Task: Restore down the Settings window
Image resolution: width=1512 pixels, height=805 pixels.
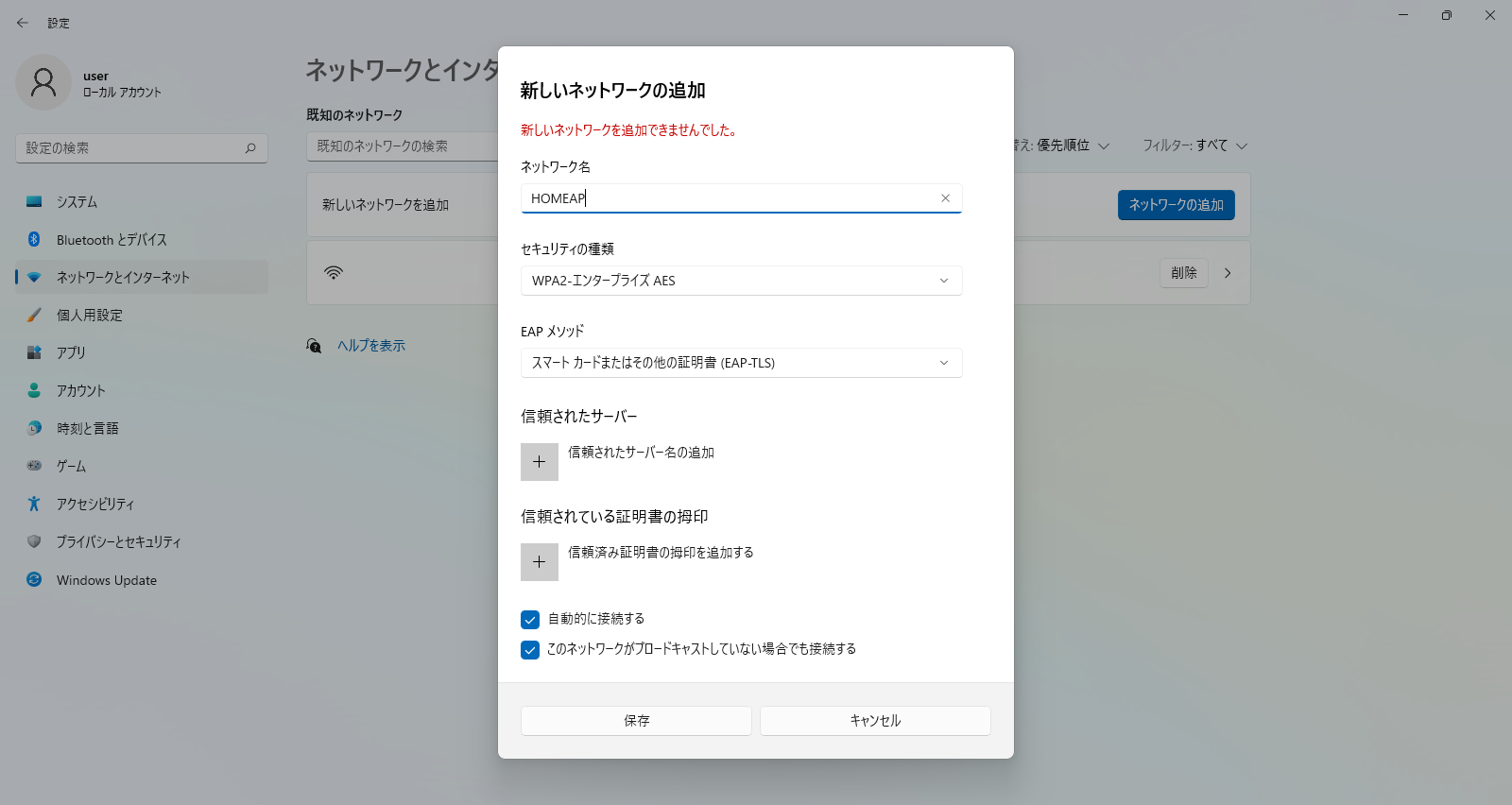Action: click(1447, 15)
